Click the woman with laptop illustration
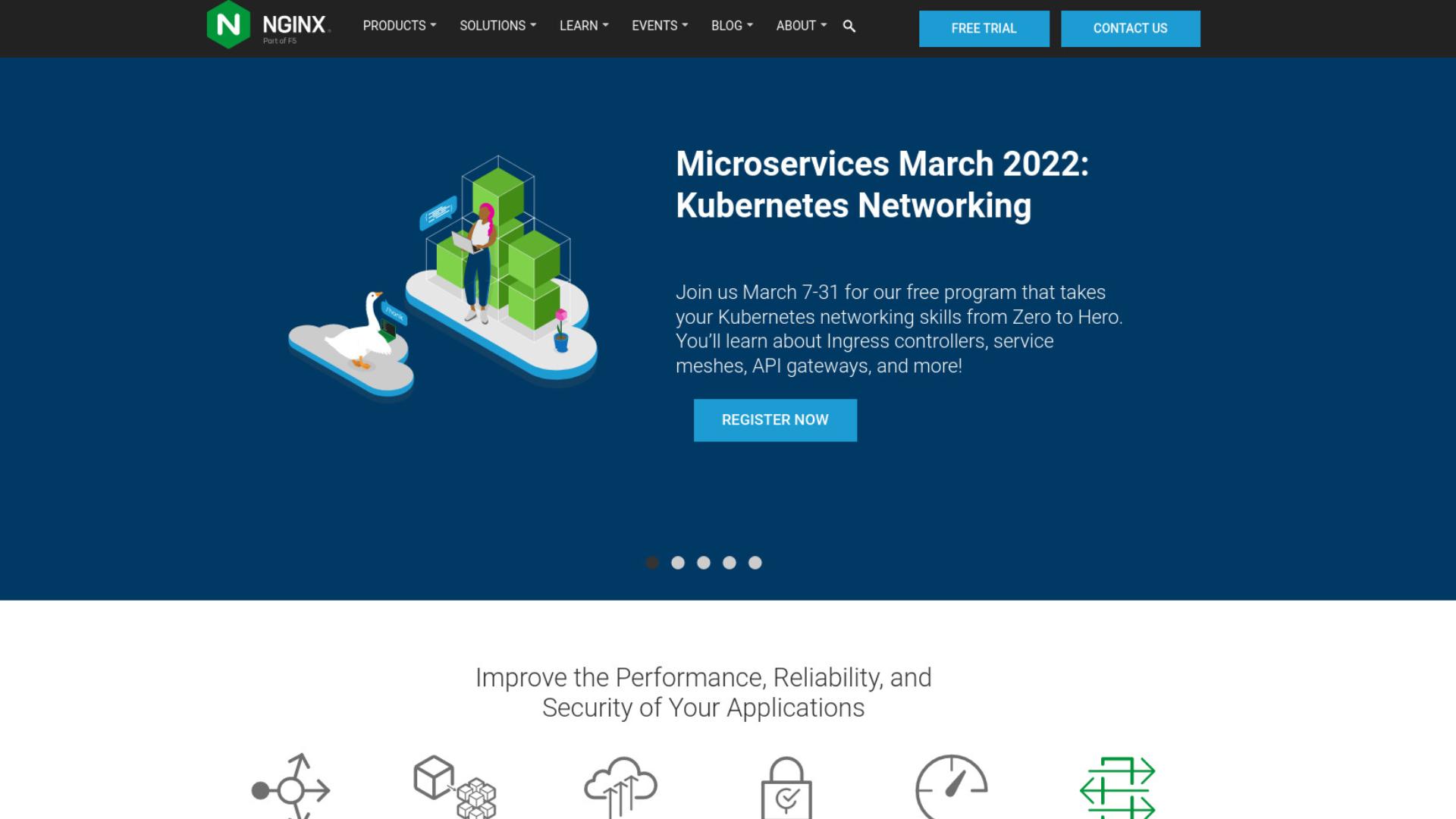1456x819 pixels. click(477, 263)
